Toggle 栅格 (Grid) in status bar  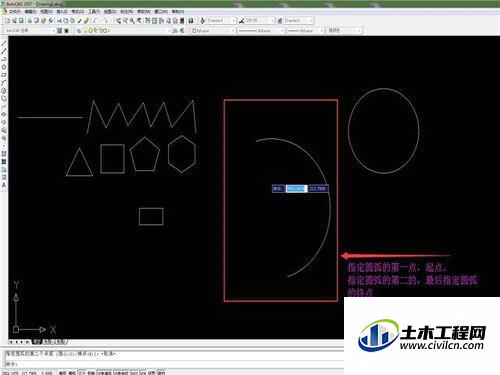coord(72,373)
